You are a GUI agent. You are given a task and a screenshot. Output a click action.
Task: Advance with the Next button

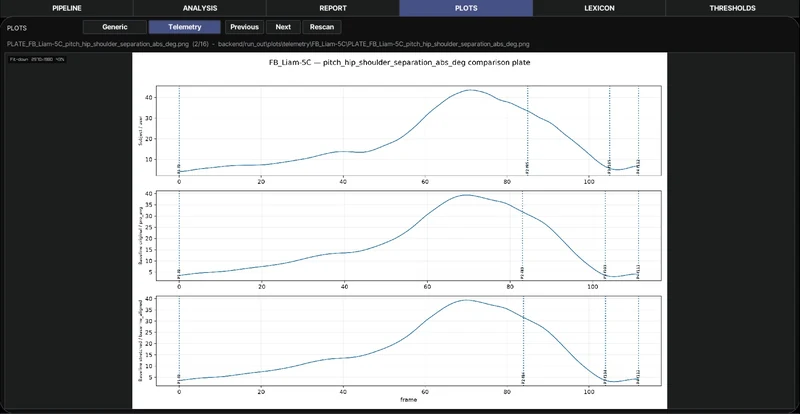283,27
